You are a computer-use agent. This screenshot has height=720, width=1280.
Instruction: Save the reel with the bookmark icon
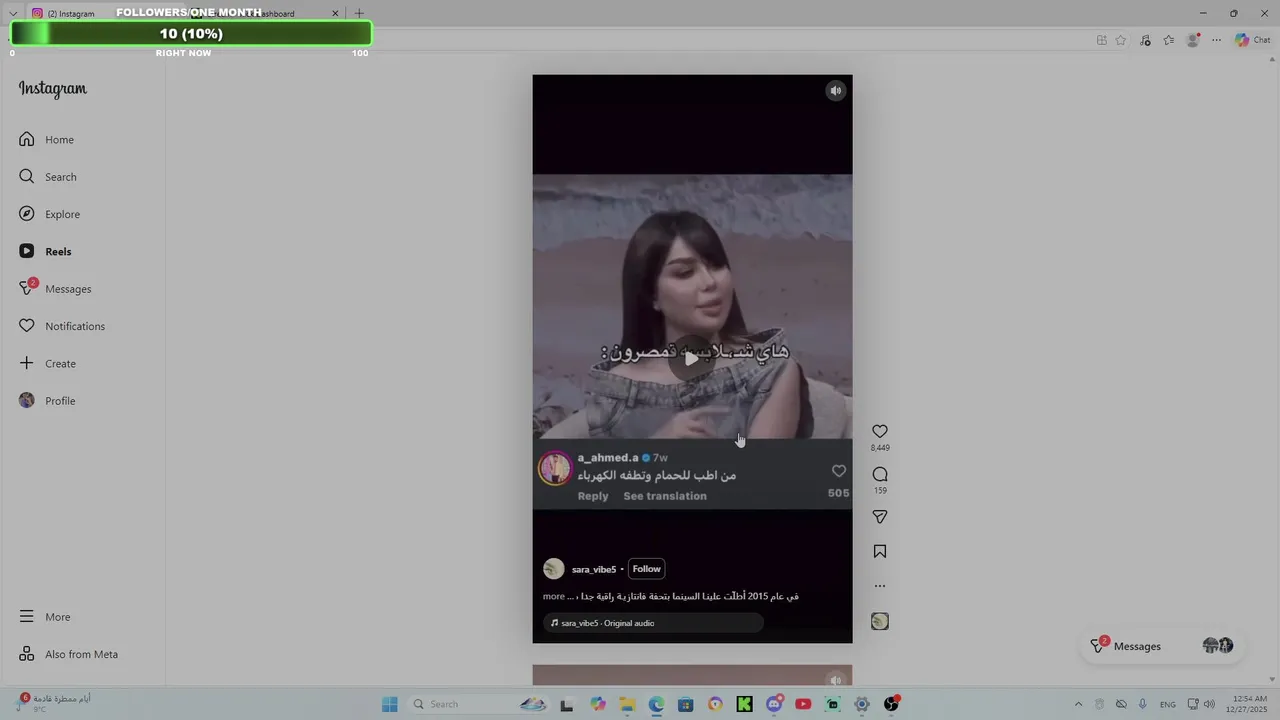(880, 551)
